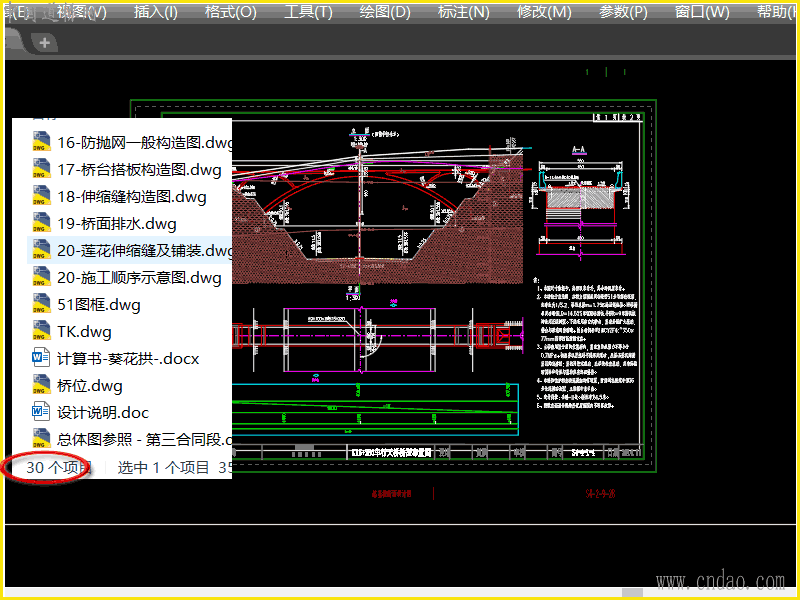800x600 pixels.
Task: Select file 51图框.dwg in list
Action: pyautogui.click(x=130, y=305)
